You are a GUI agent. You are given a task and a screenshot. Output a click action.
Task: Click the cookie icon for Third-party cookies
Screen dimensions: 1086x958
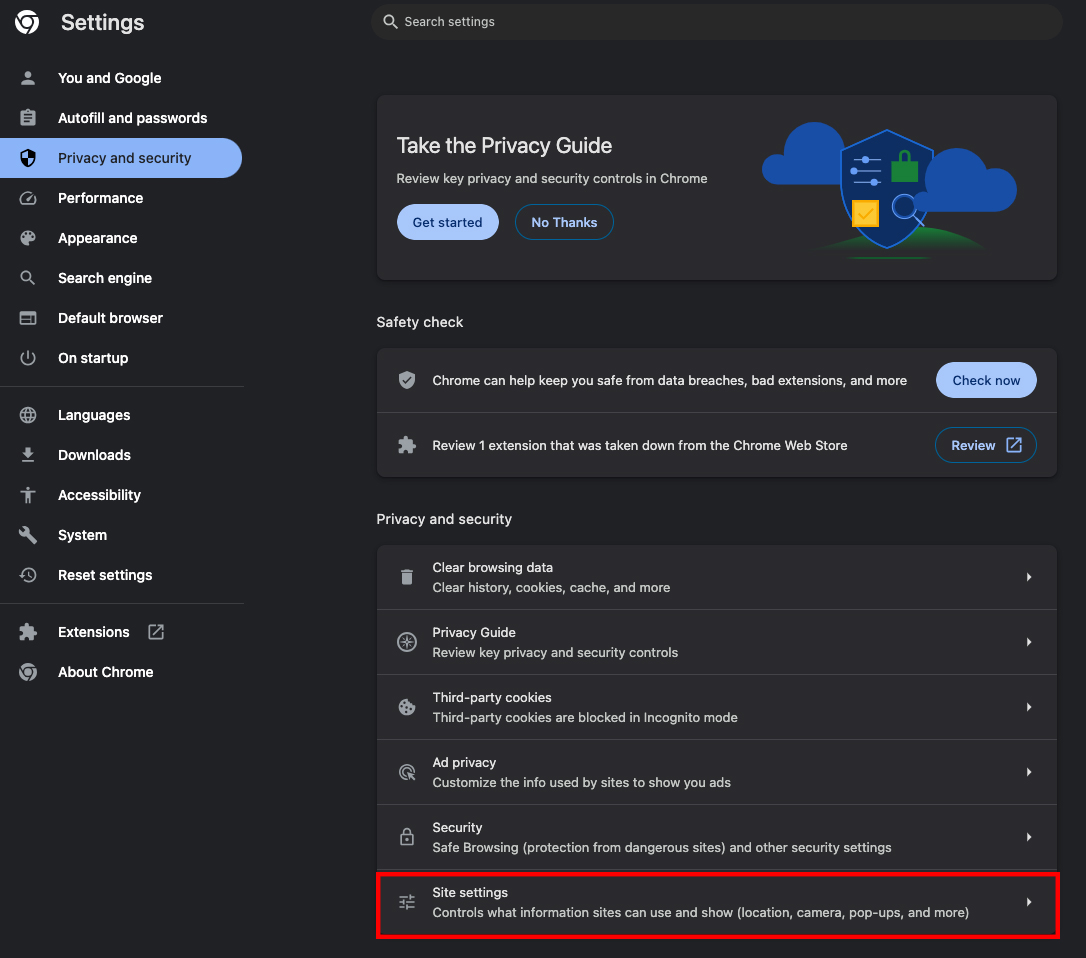pos(407,707)
